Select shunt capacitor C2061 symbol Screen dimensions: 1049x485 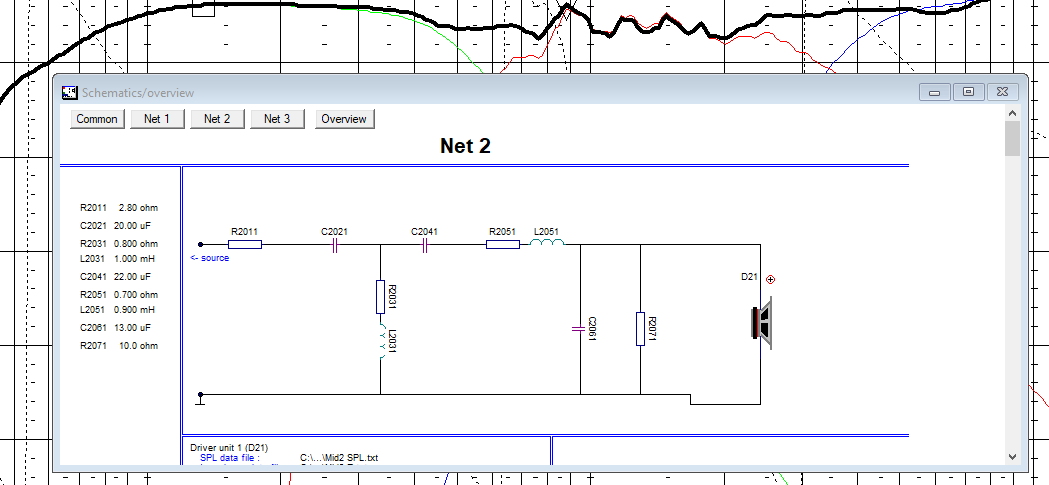pos(580,329)
